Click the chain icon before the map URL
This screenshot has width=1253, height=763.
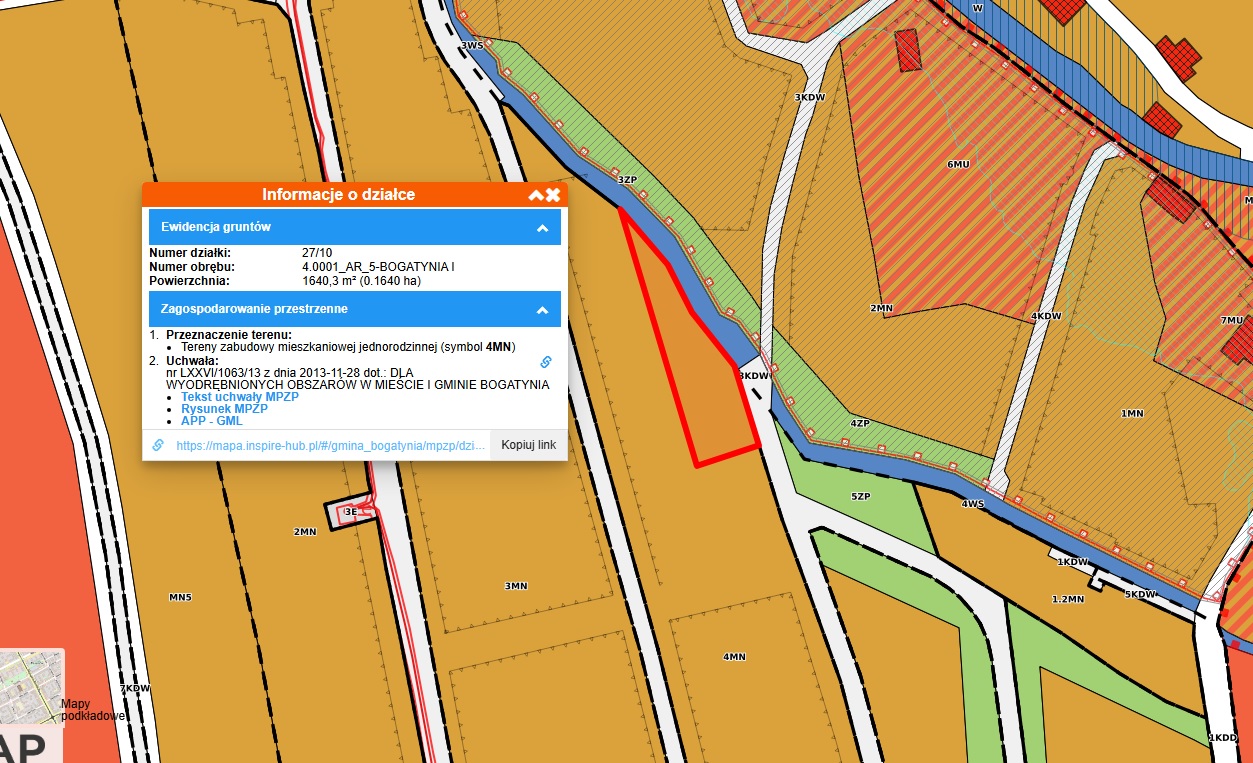[x=158, y=445]
